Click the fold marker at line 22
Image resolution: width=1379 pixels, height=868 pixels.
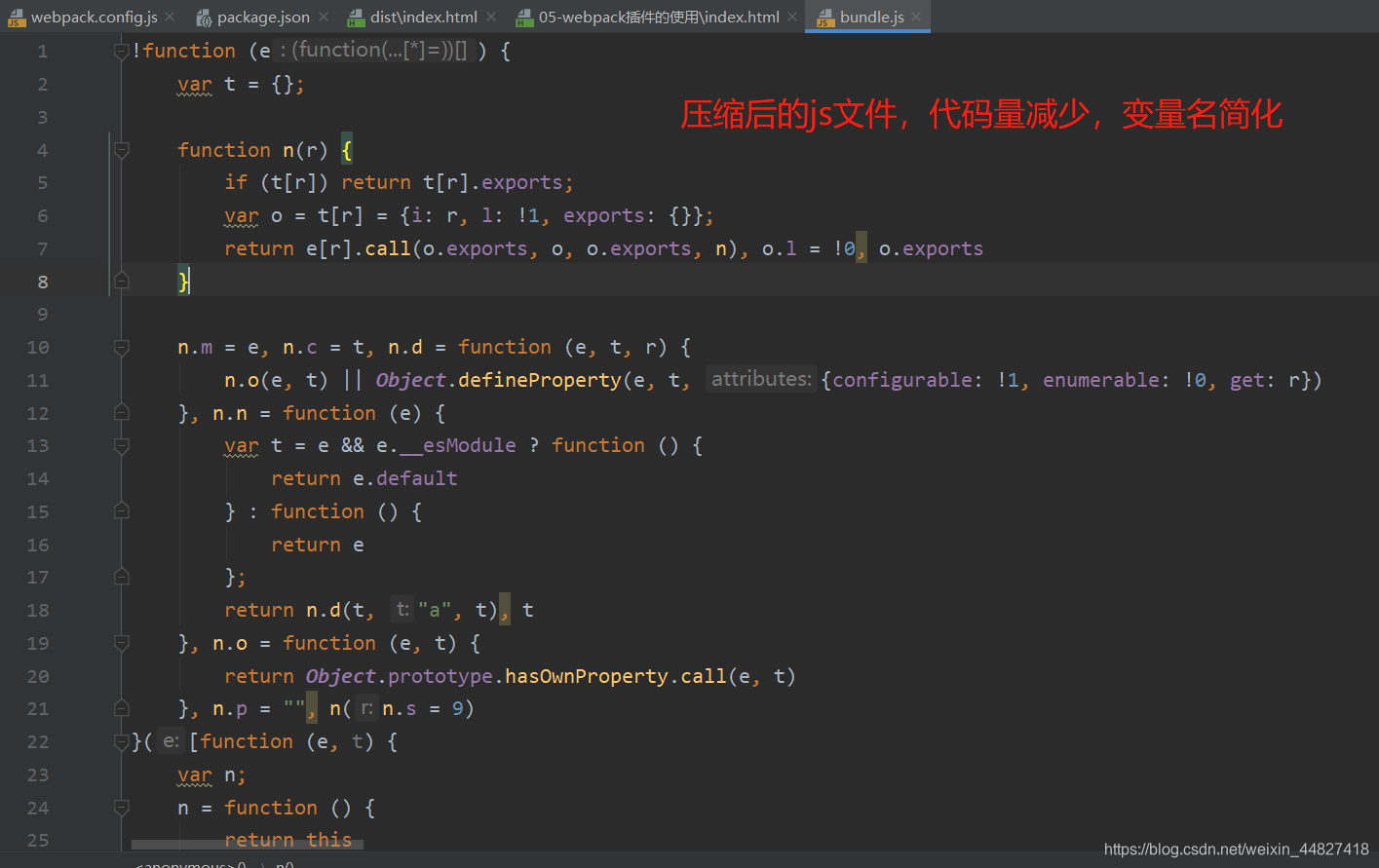click(x=122, y=741)
